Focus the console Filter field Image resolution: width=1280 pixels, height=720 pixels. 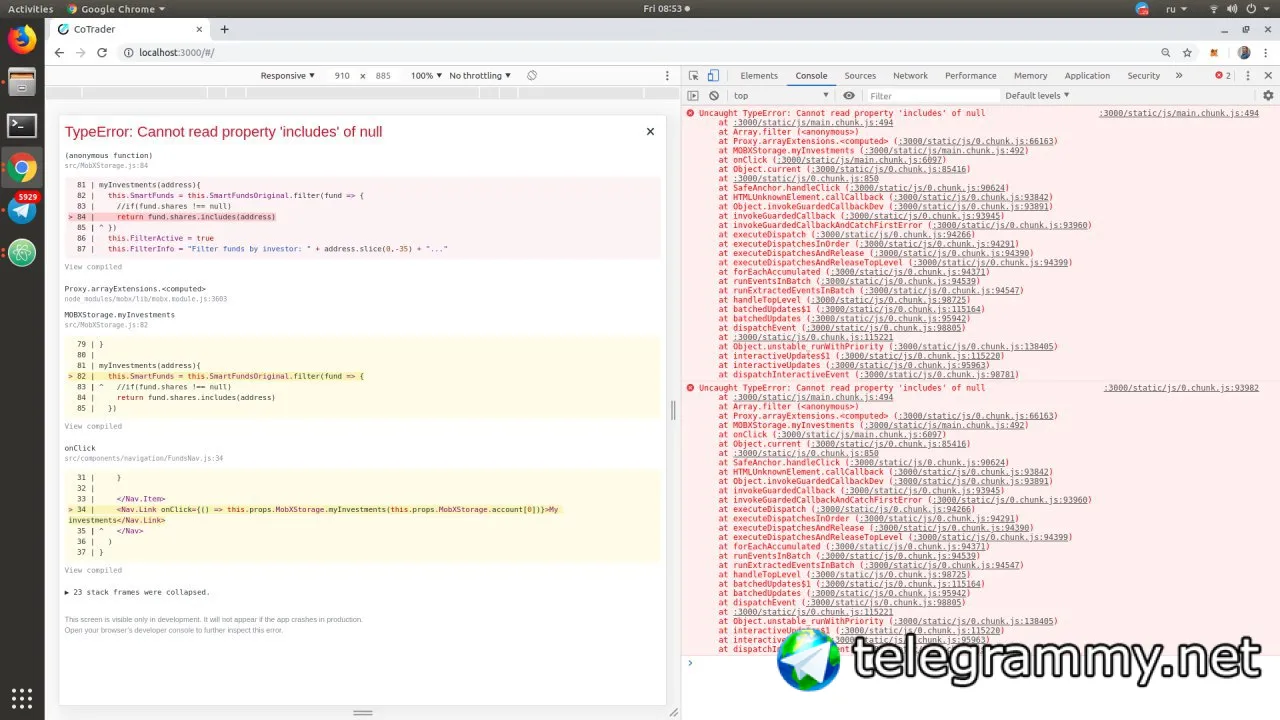932,96
